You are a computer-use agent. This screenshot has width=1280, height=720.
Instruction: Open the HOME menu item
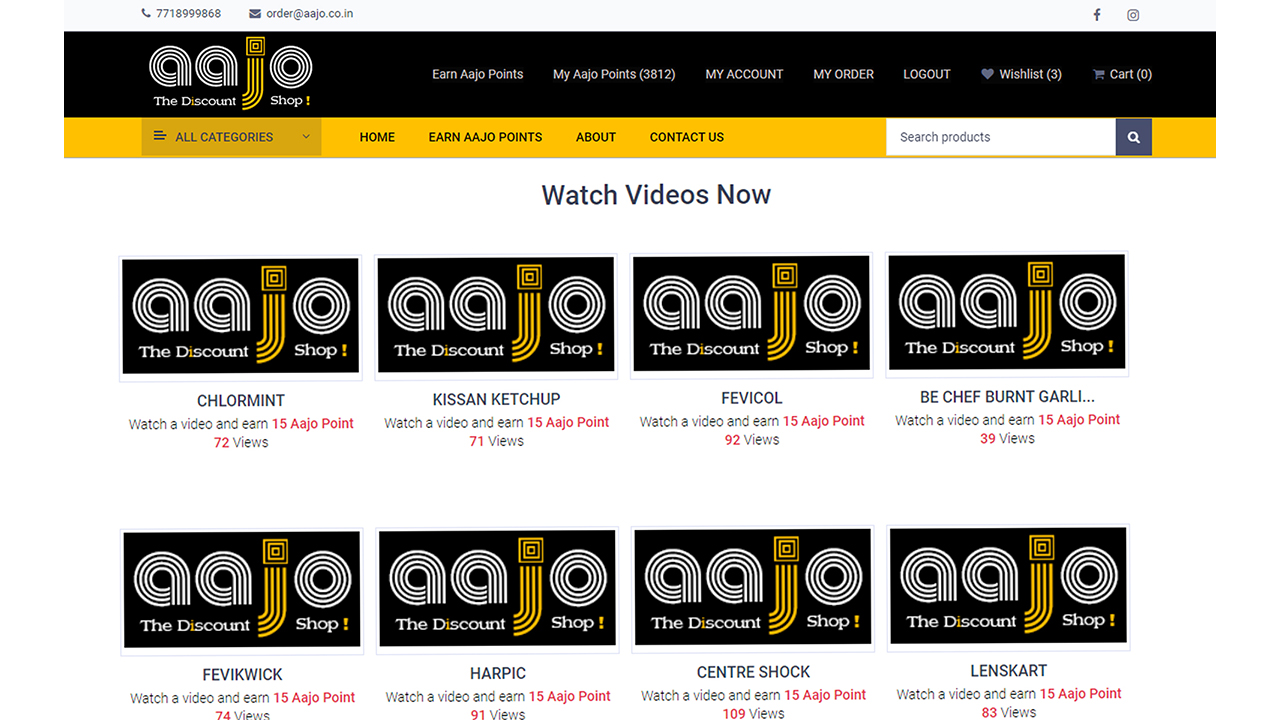(377, 137)
